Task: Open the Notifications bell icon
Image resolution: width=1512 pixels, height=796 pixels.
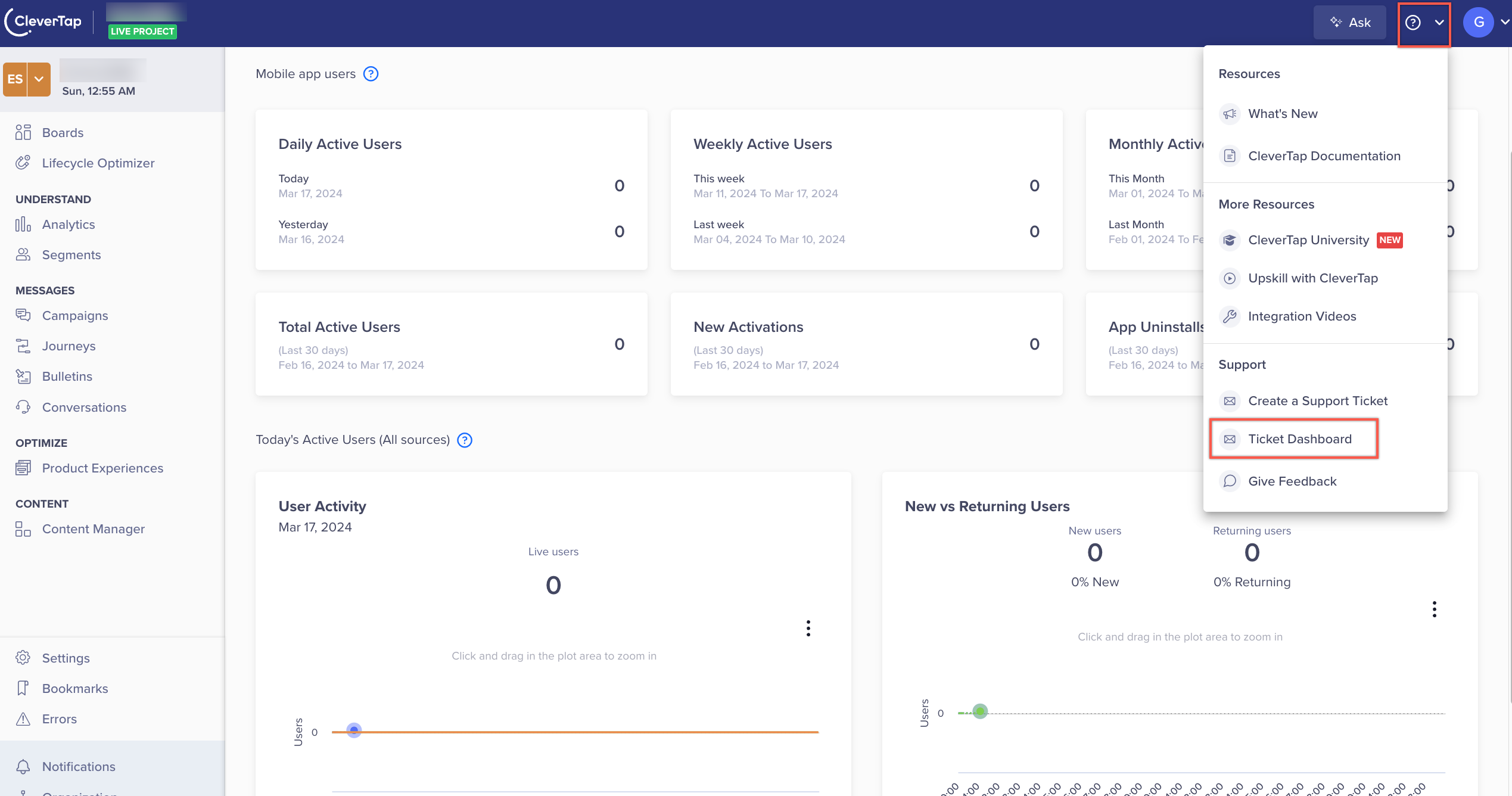Action: (x=23, y=766)
